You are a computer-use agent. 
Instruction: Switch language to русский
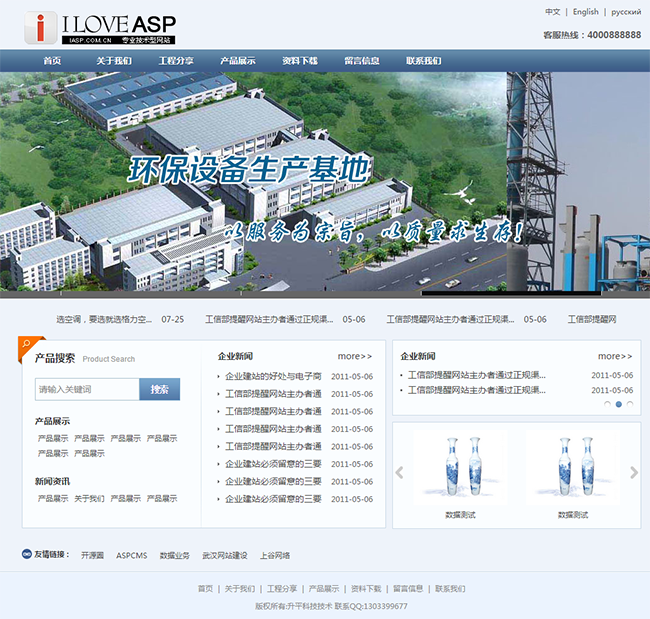coord(626,12)
